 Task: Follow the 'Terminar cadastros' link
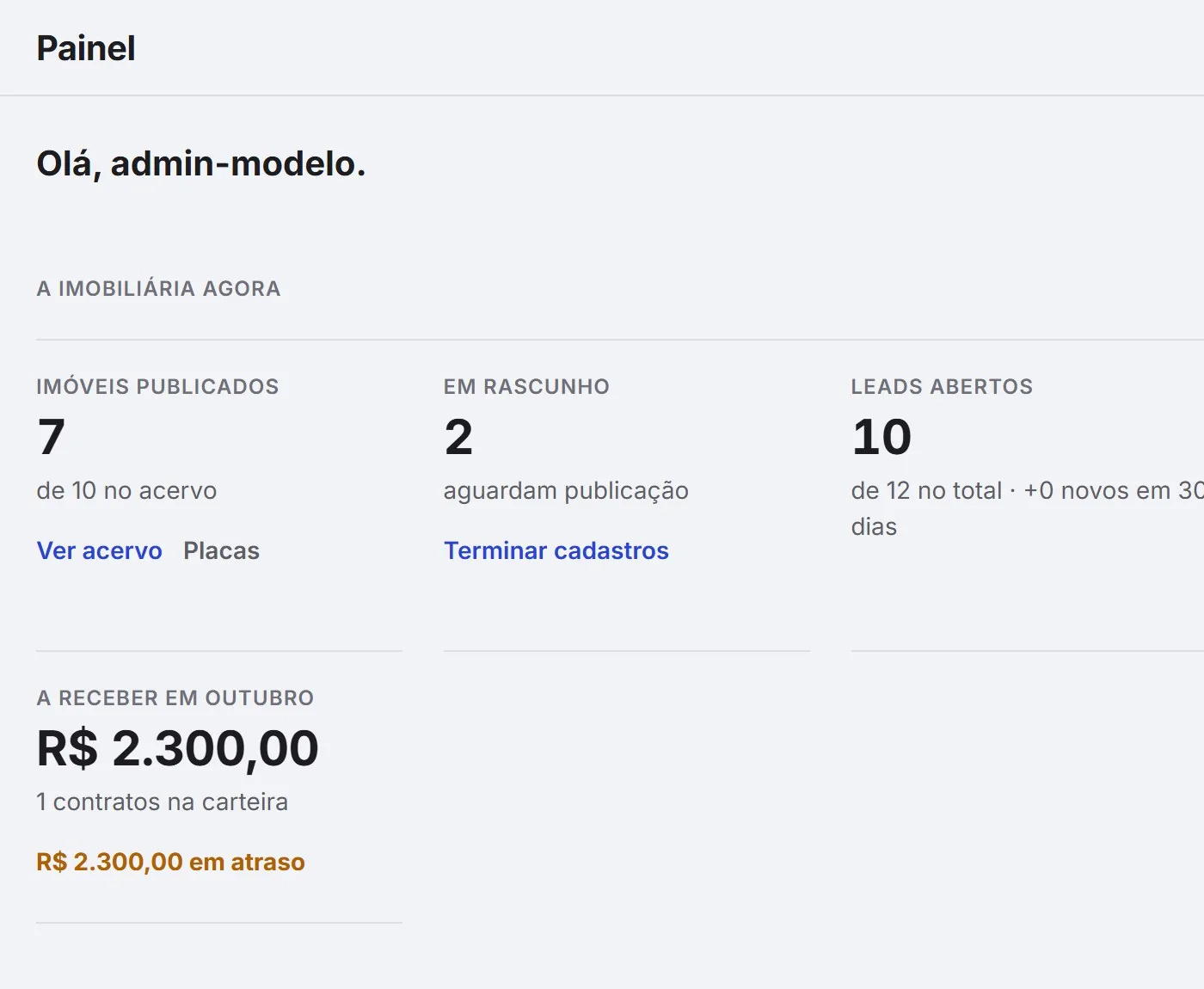[x=556, y=550]
